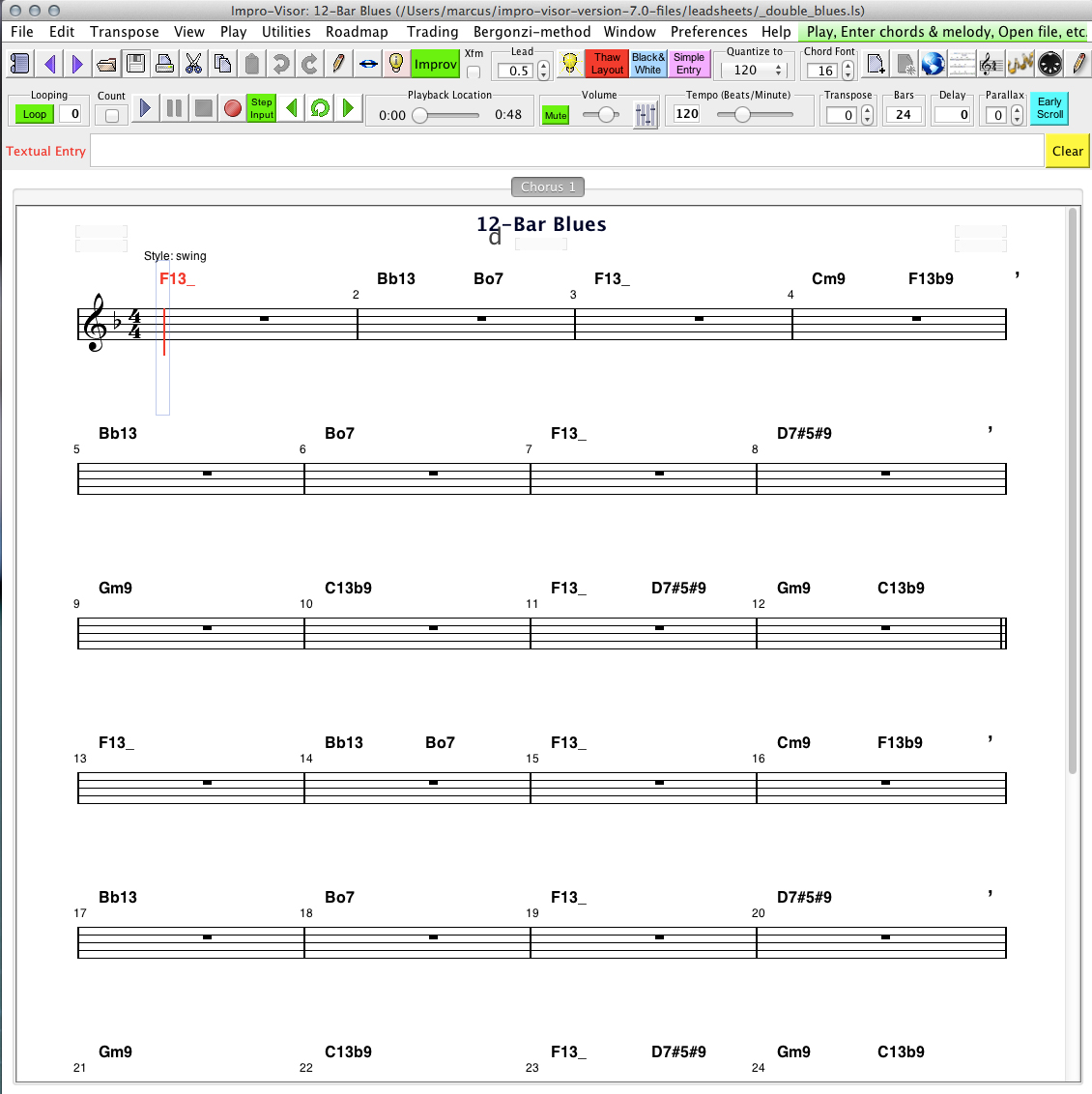The height and width of the screenshot is (1094, 1092).
Task: Select the pencil drawing tool
Action: (x=337, y=63)
